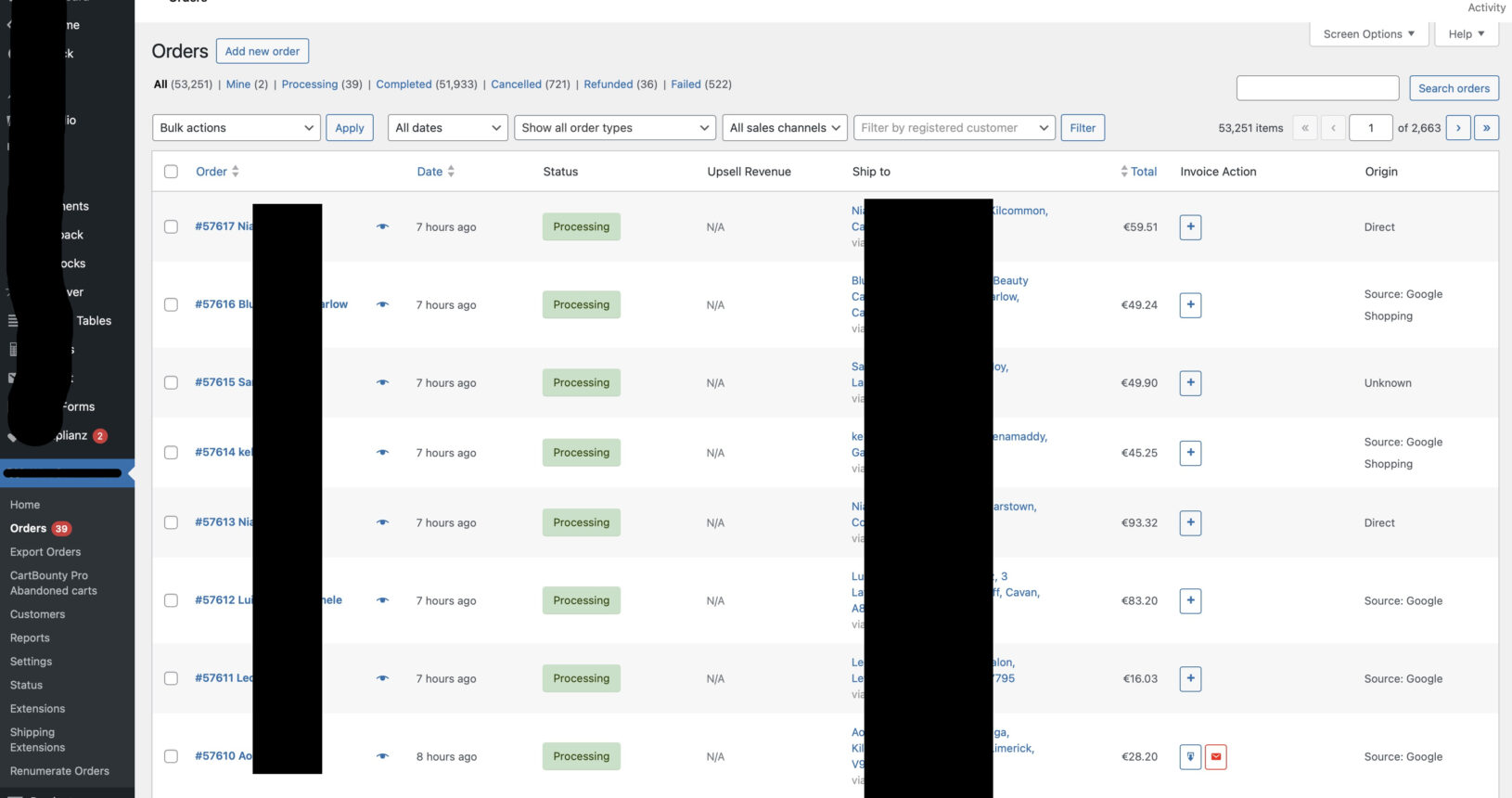The height and width of the screenshot is (798, 1512).
Task: Preview order #57617 with the eye icon
Action: pos(382,226)
